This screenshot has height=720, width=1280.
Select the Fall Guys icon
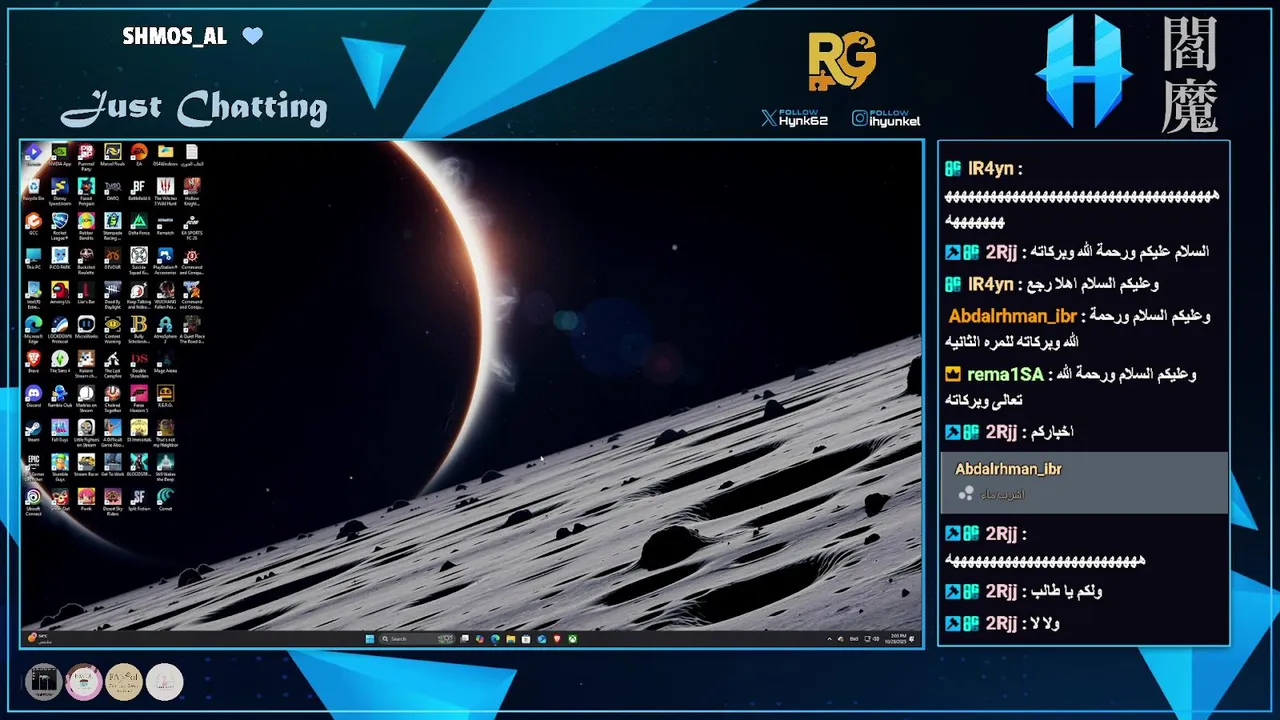pyautogui.click(x=60, y=430)
